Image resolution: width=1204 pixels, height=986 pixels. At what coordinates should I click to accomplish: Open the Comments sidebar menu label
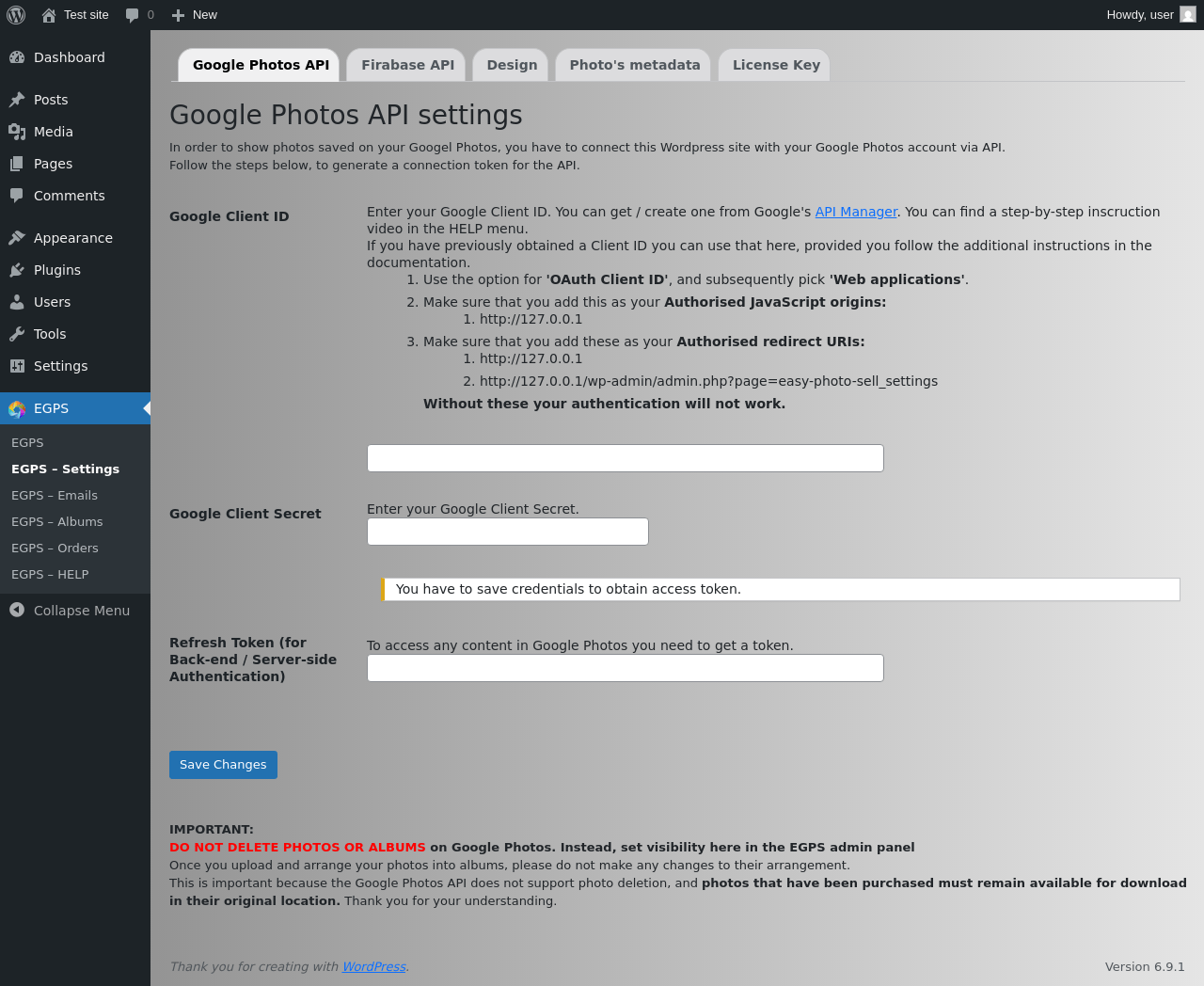[70, 196]
